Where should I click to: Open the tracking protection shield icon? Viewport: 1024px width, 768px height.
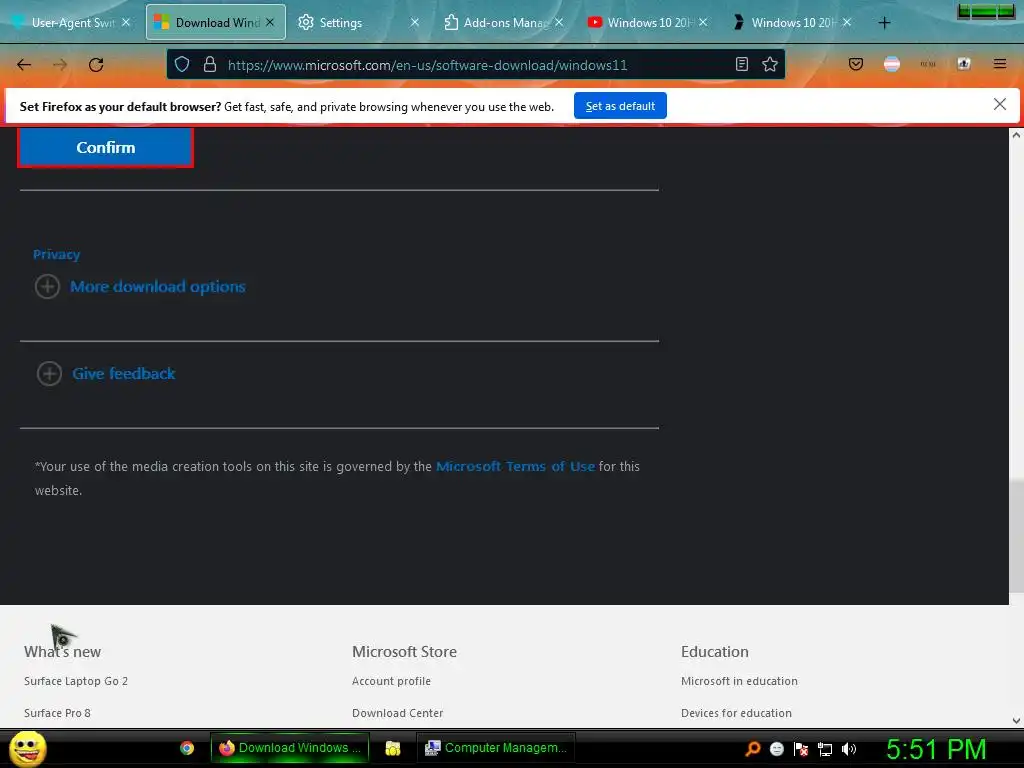point(182,64)
